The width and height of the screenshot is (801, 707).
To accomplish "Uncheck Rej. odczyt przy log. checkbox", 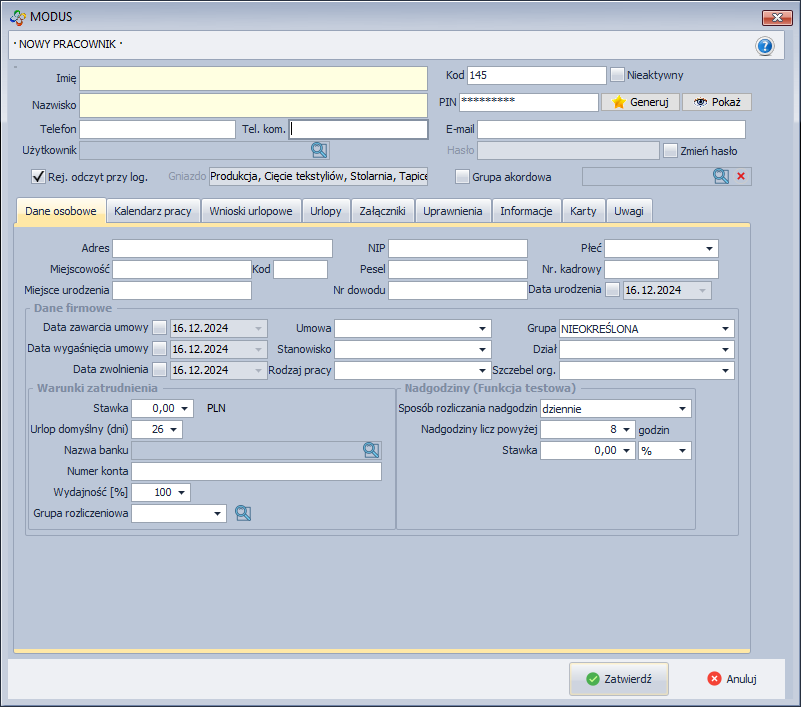I will point(39,177).
